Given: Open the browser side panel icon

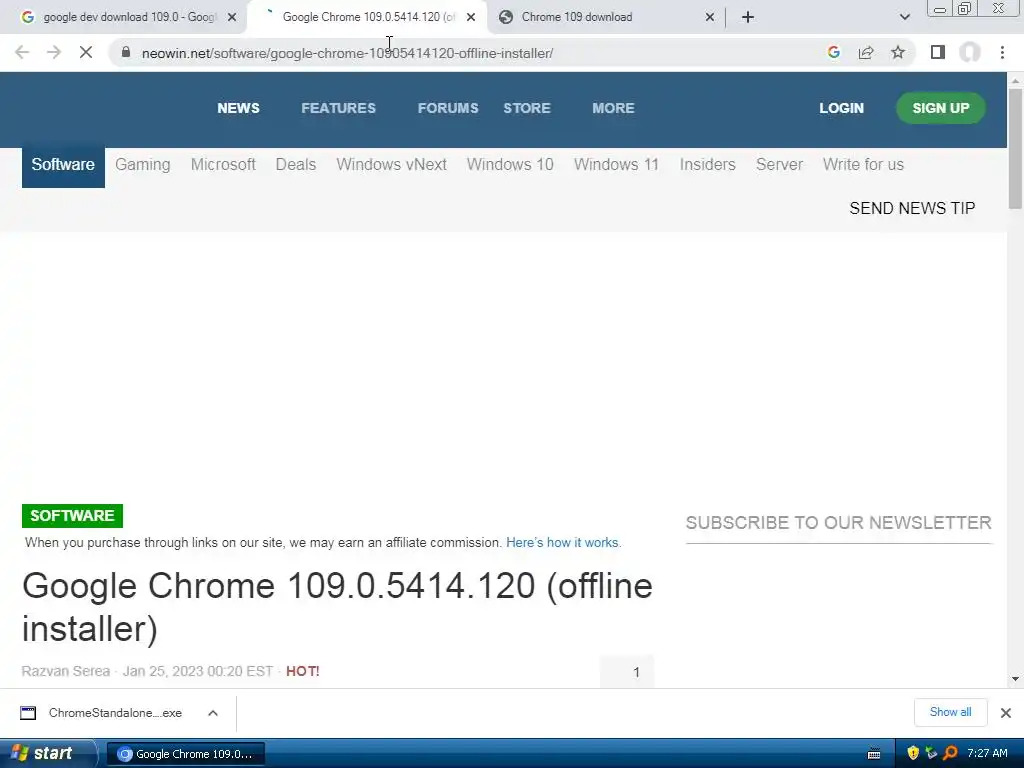Looking at the screenshot, I should click(x=938, y=52).
